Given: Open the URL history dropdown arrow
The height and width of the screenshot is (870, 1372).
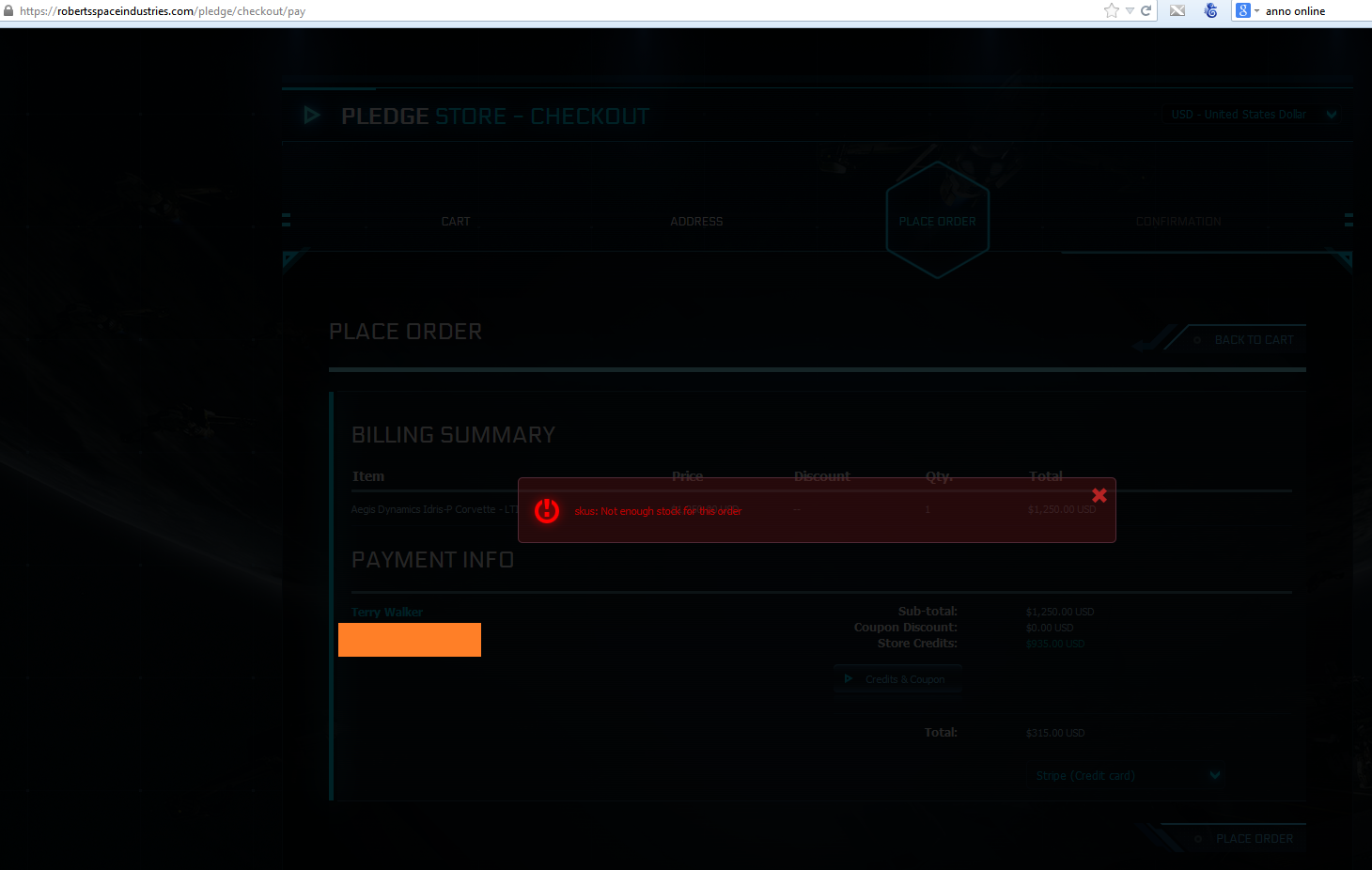Looking at the screenshot, I should click(1130, 11).
